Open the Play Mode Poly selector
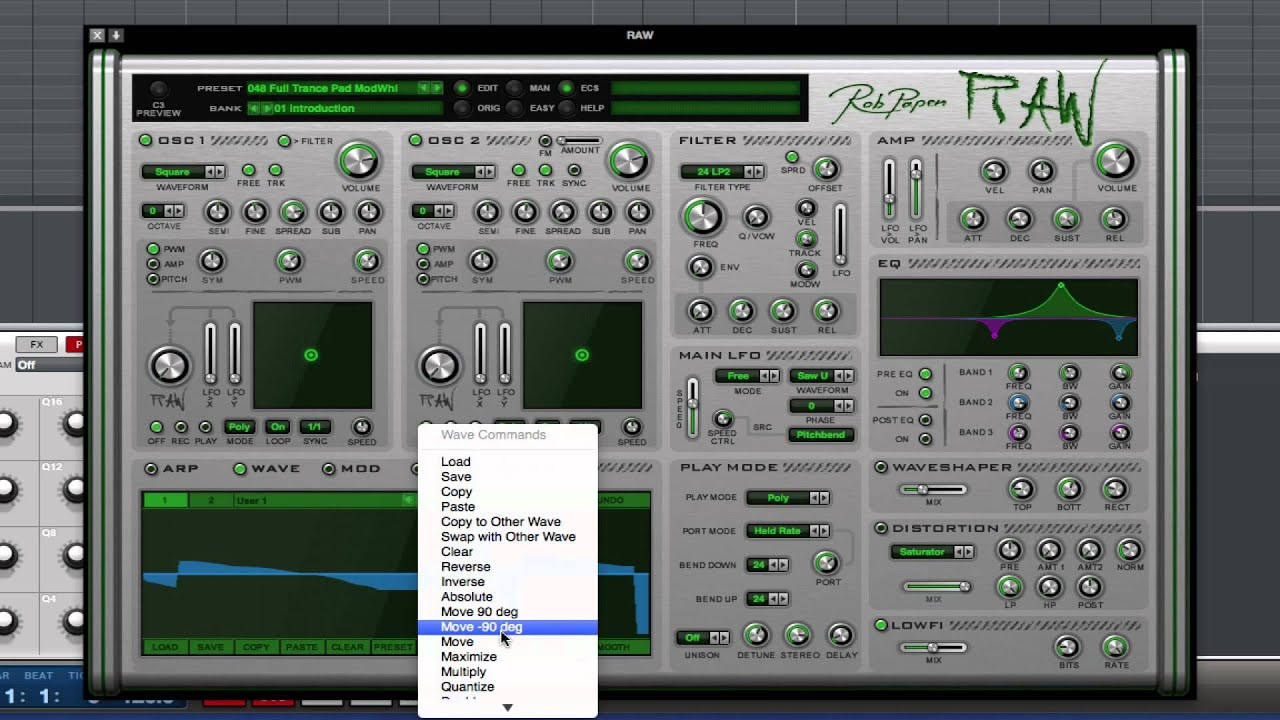 (788, 498)
